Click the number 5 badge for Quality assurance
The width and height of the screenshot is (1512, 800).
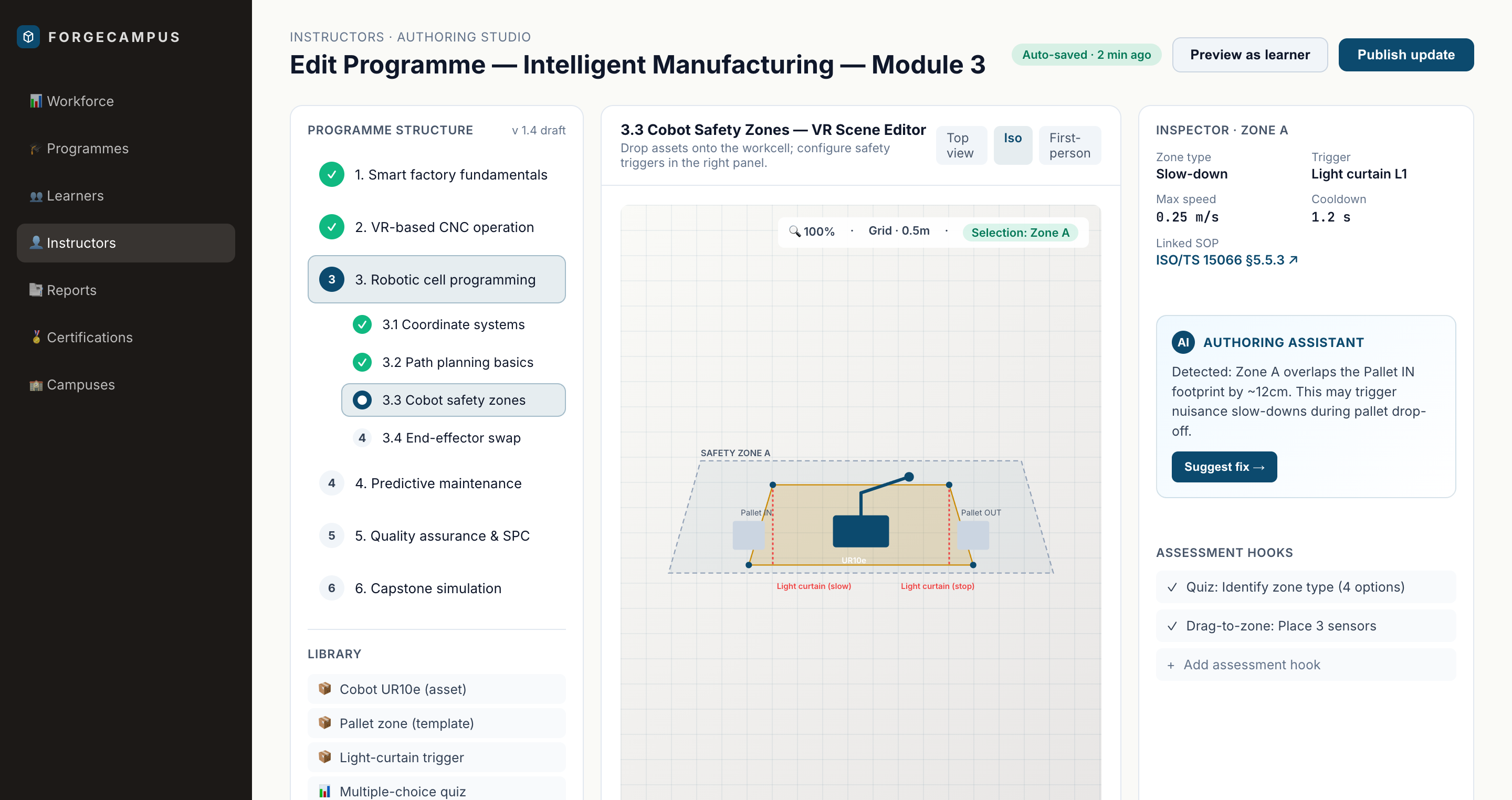(332, 536)
